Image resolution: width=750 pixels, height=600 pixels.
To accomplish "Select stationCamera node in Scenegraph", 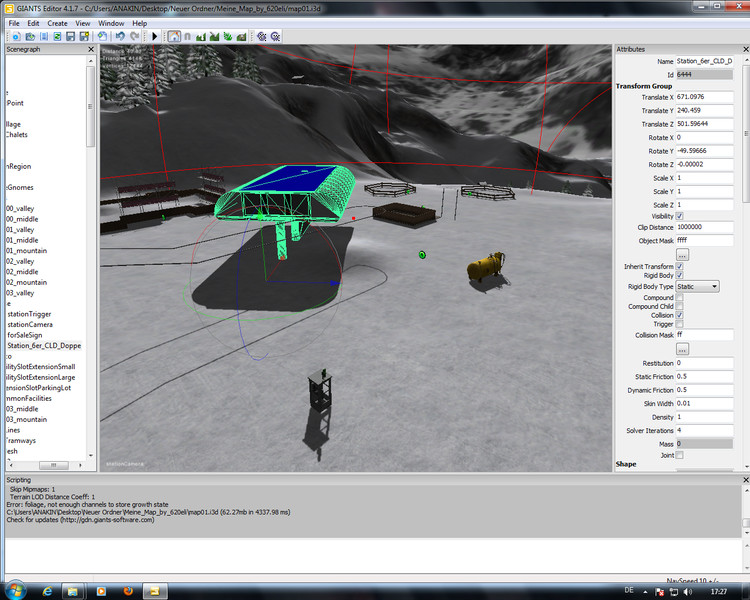I will point(30,324).
